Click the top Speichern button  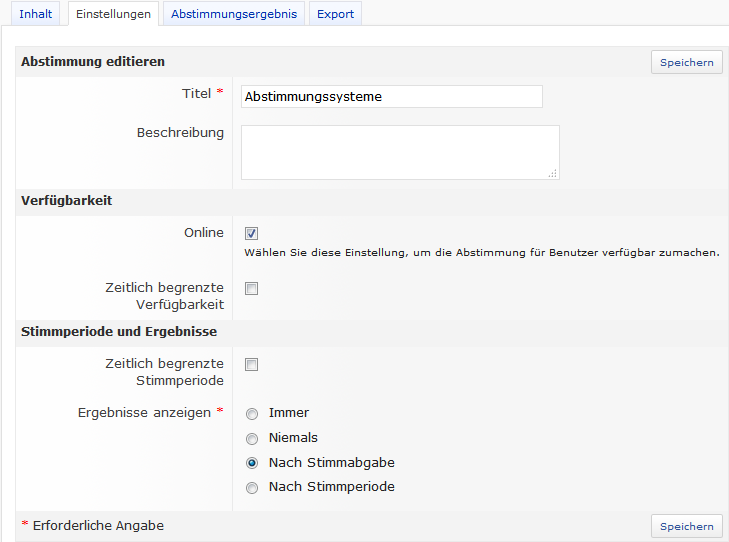687,62
